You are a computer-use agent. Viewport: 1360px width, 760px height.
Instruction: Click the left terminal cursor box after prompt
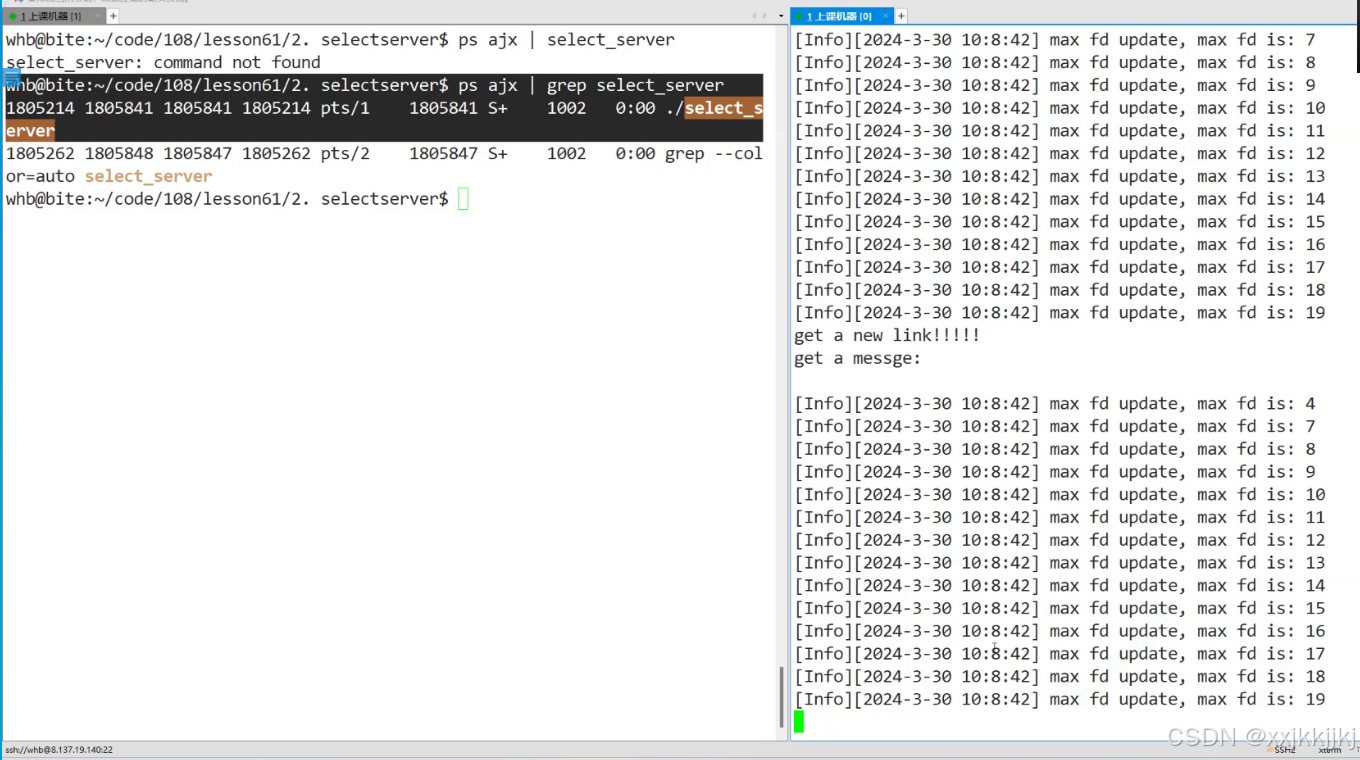(x=463, y=199)
